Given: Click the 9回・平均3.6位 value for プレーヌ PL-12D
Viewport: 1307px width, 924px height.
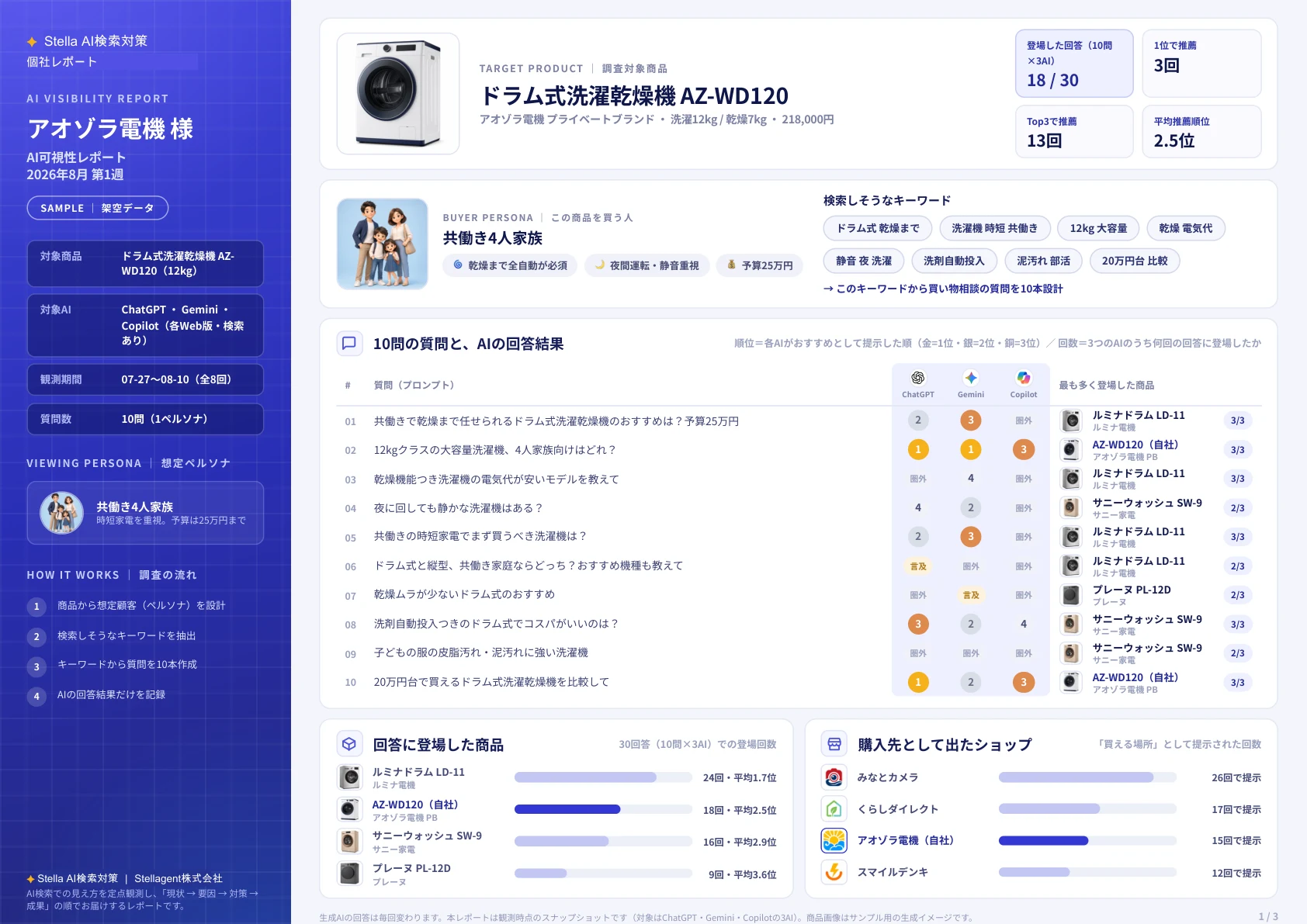Looking at the screenshot, I should (742, 874).
